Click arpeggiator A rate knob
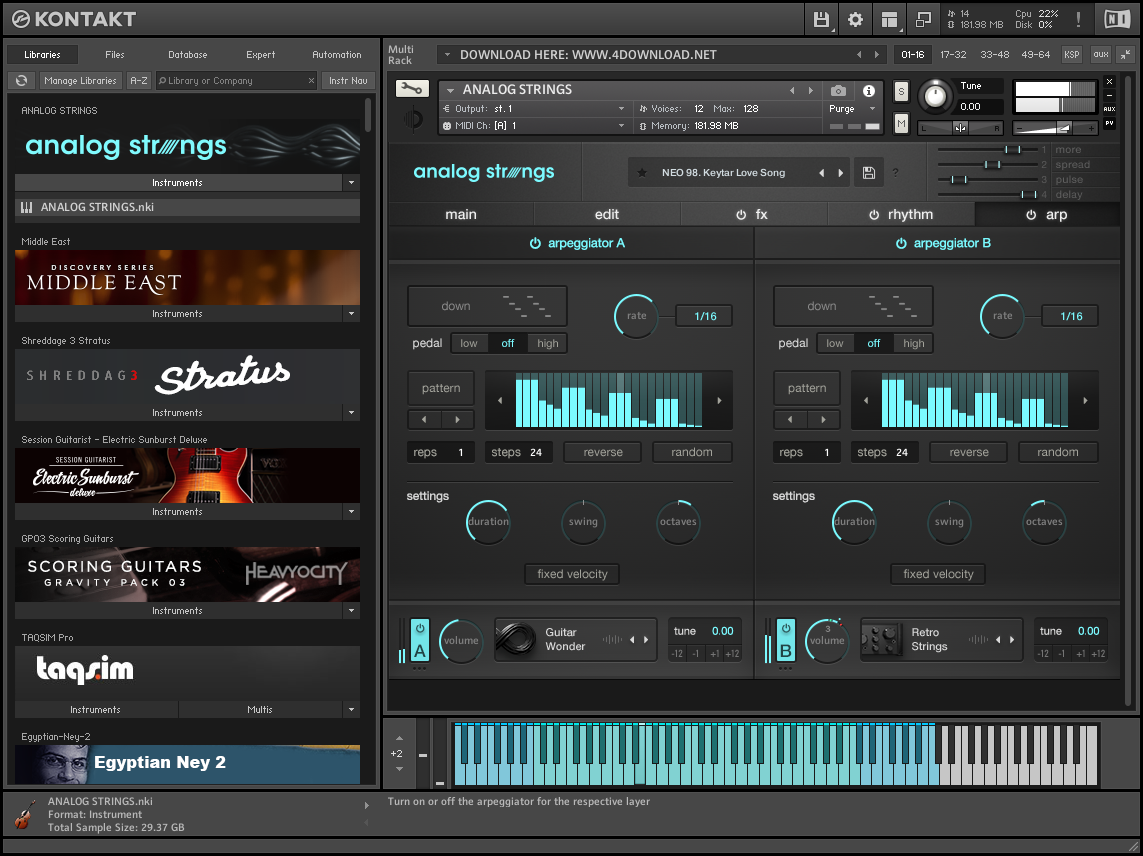 coord(636,316)
